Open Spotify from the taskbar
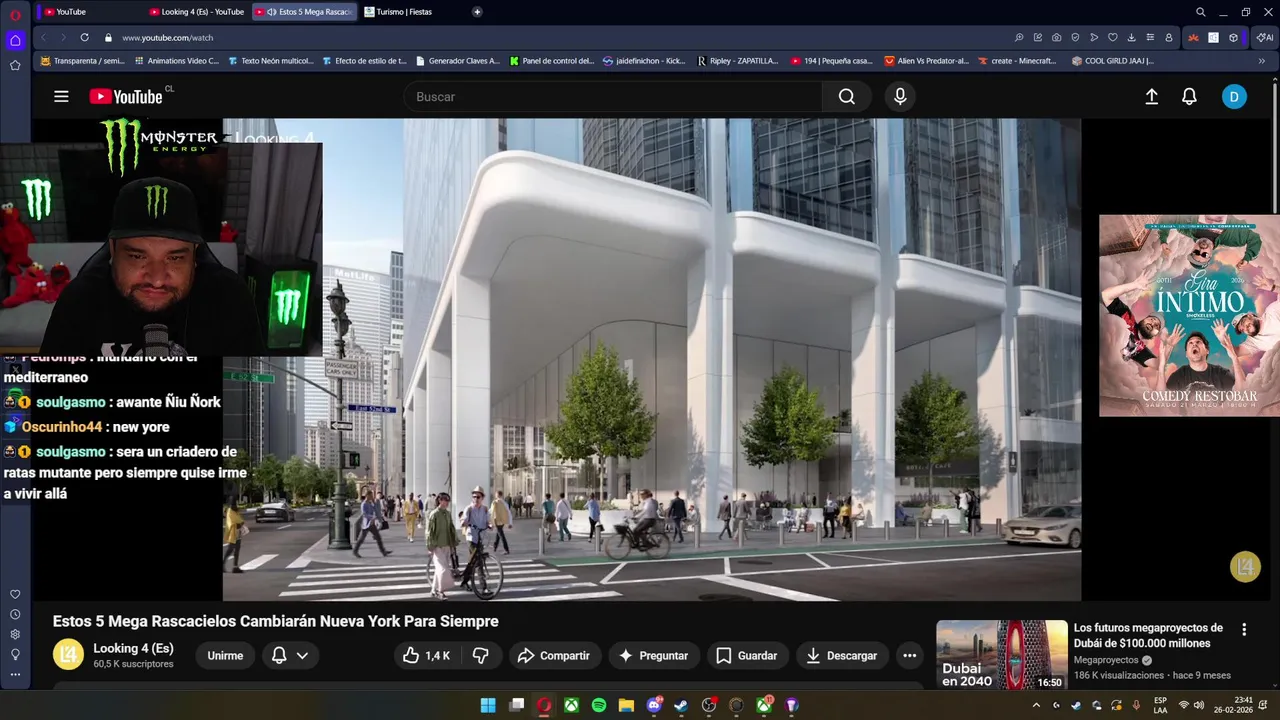This screenshot has height=720, width=1280. pyautogui.click(x=598, y=705)
